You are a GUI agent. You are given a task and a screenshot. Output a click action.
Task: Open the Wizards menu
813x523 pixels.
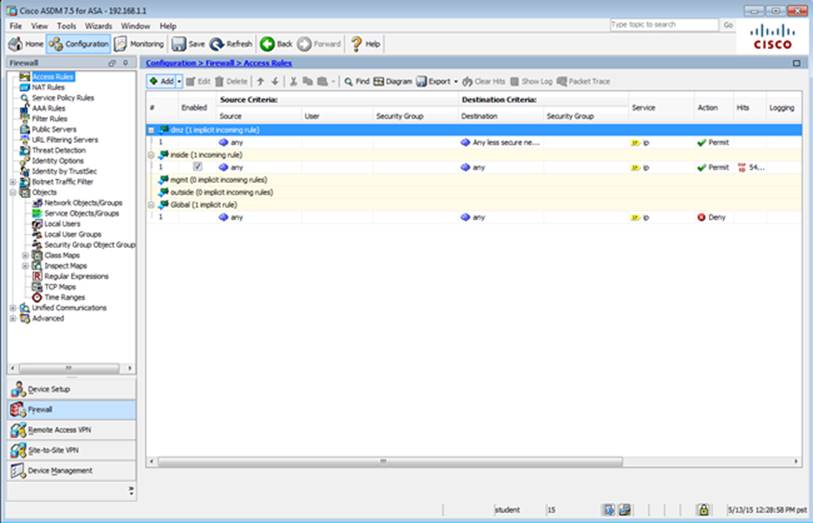pyautogui.click(x=98, y=25)
